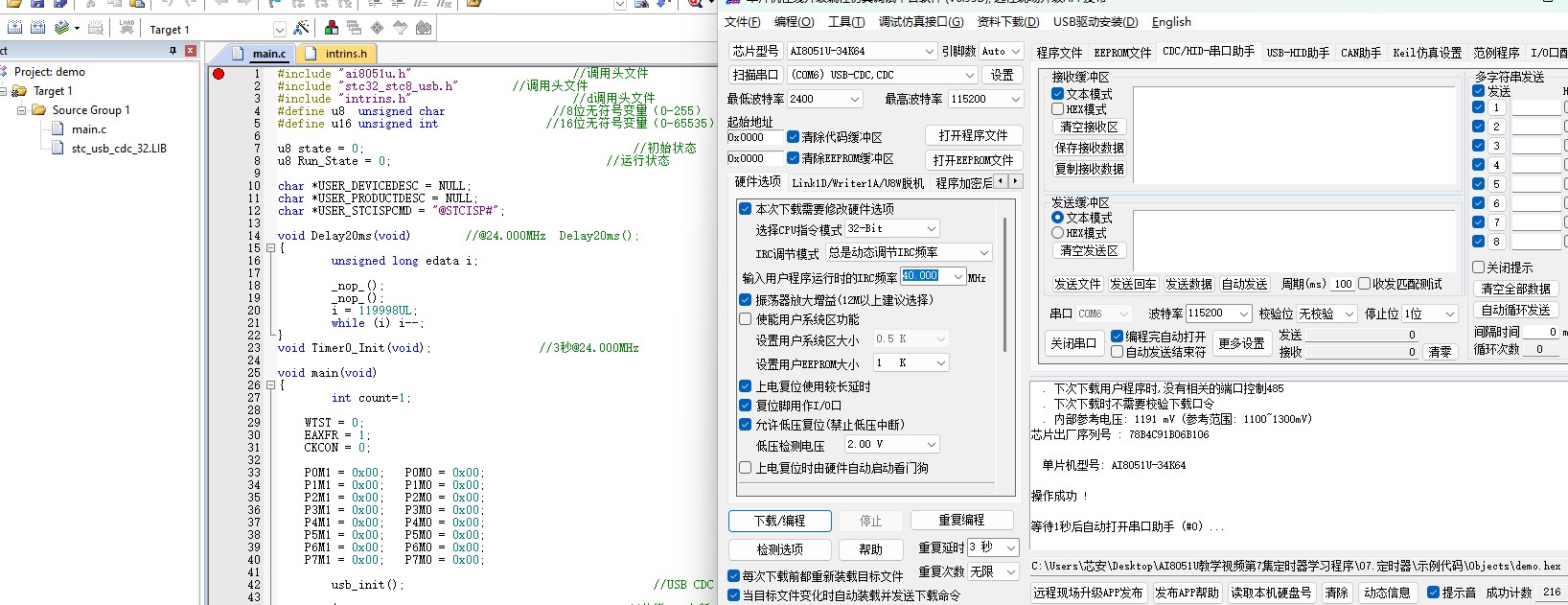Viewport: 1568px width, 605px height.
Task: Open the (COM6) USB-CDC serial port dropdown
Action: pos(882,75)
